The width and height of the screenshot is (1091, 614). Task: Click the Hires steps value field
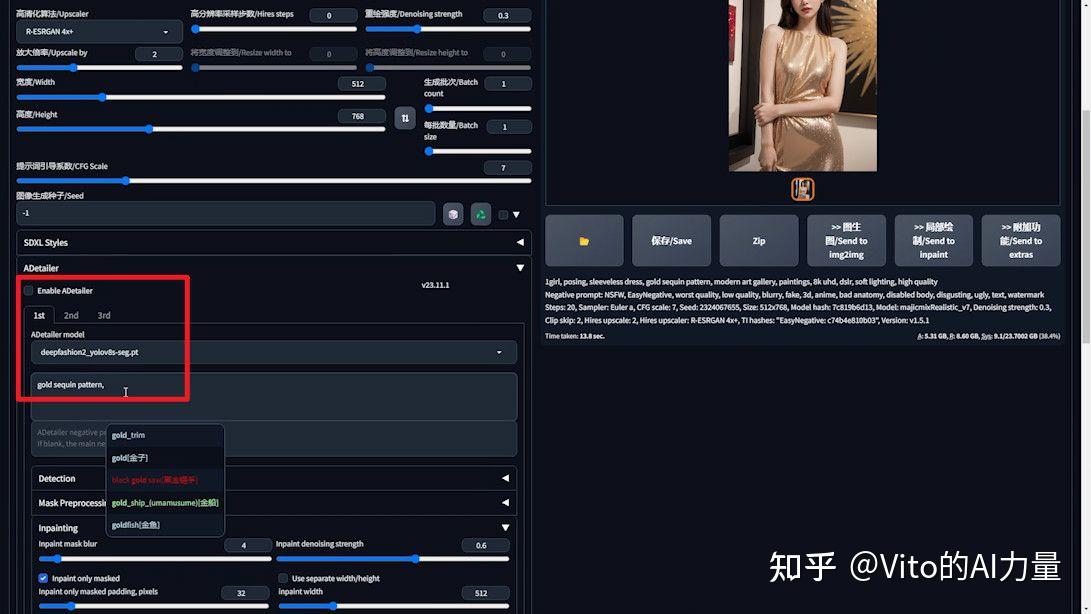coord(333,15)
